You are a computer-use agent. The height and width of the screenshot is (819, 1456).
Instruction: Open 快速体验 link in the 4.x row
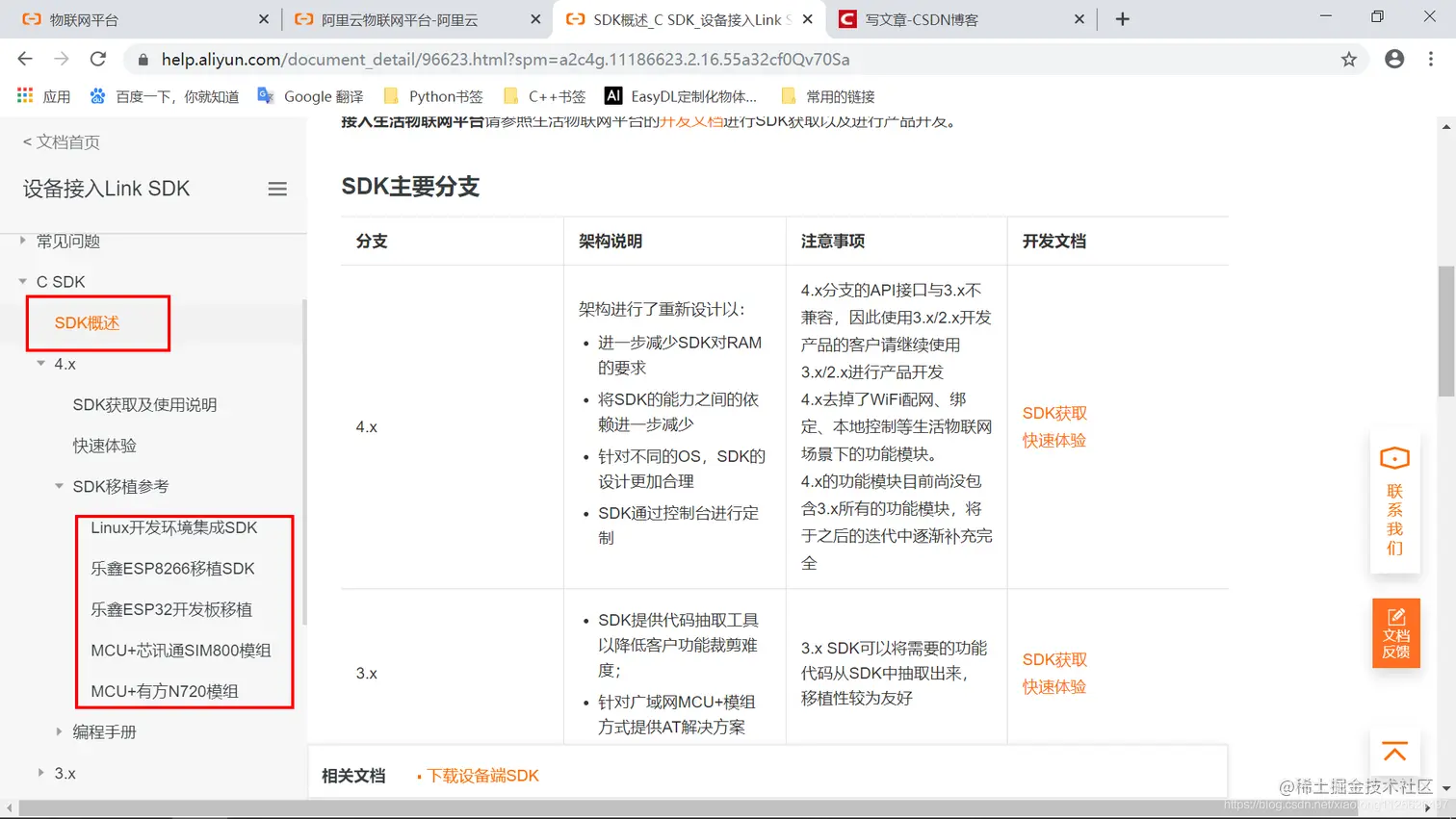click(1053, 440)
